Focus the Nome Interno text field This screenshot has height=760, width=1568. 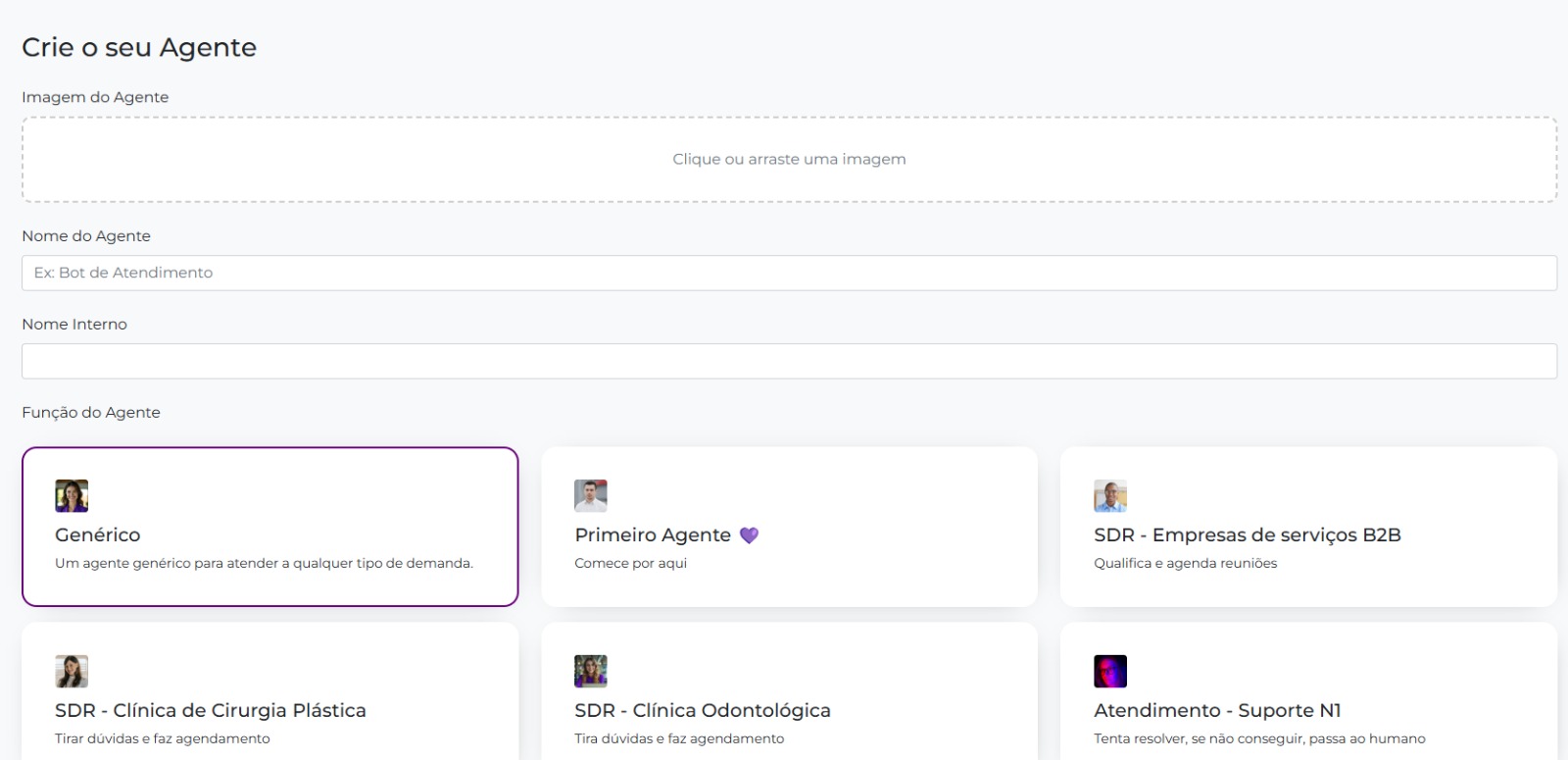pos(789,361)
